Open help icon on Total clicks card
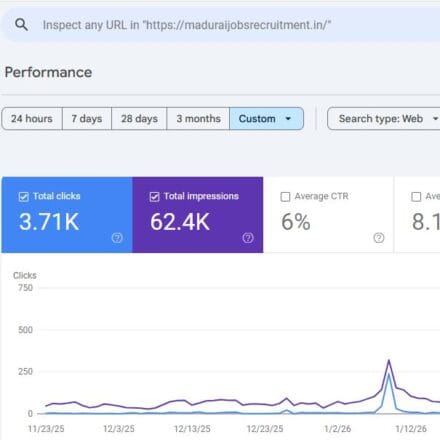Screen dimensions: 440x440 (x=117, y=238)
